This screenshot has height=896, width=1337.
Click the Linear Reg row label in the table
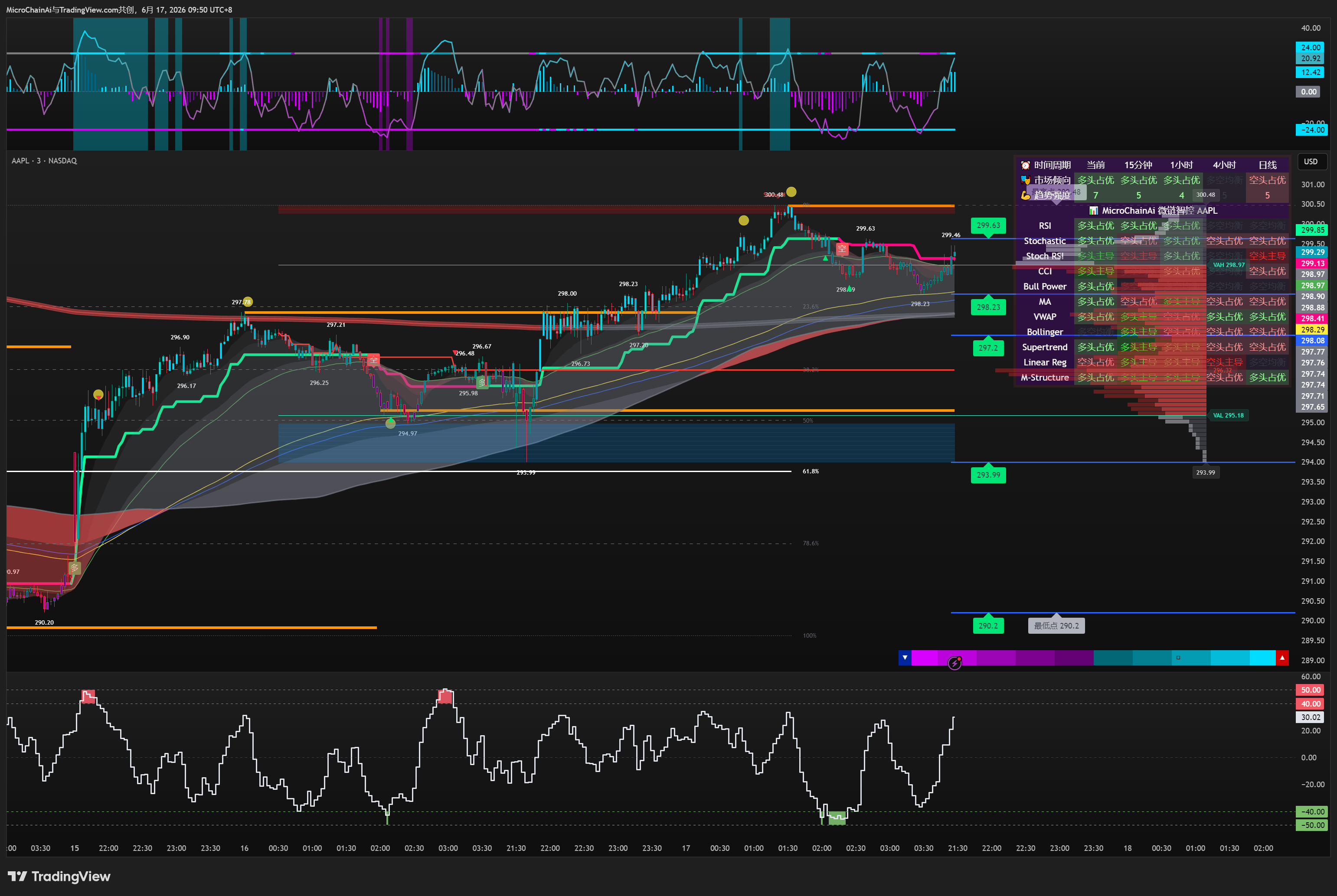1044,362
